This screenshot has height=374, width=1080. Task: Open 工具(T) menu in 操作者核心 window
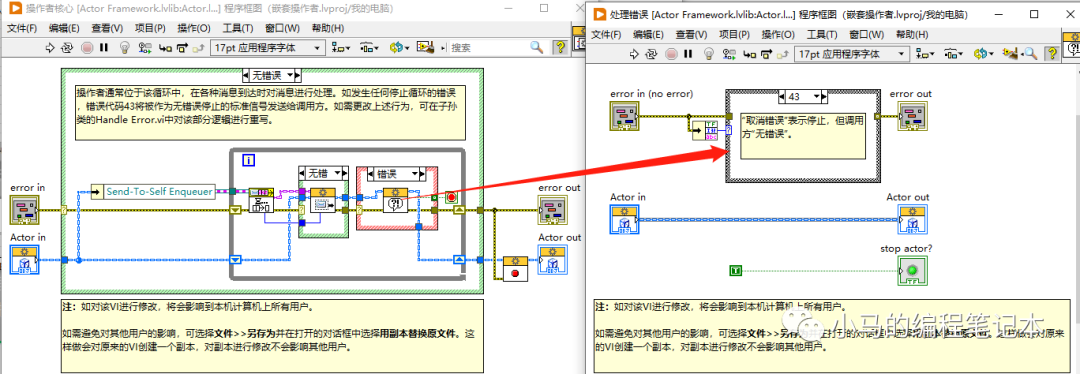(238, 28)
